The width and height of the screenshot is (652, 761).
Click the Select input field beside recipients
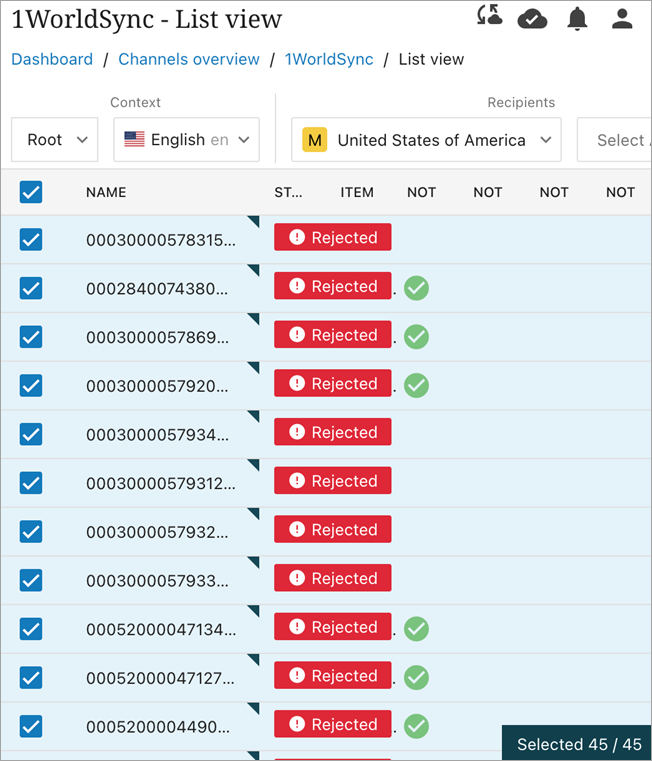coord(621,140)
